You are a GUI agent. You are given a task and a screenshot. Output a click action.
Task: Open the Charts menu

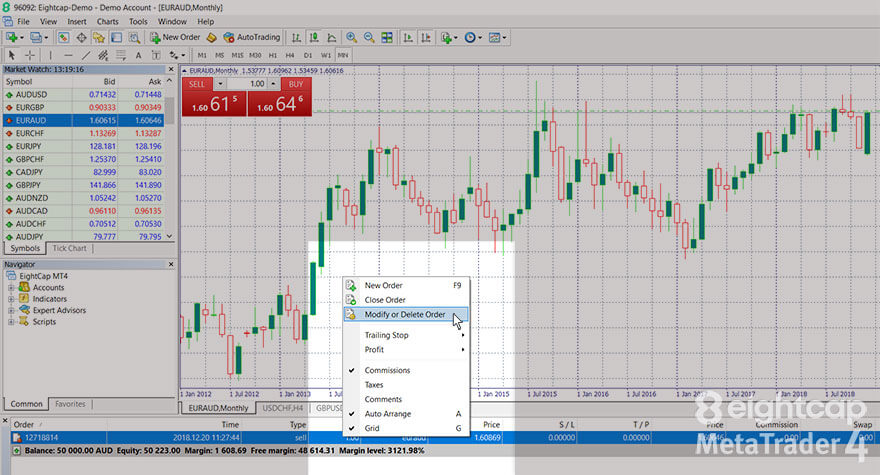tap(107, 21)
